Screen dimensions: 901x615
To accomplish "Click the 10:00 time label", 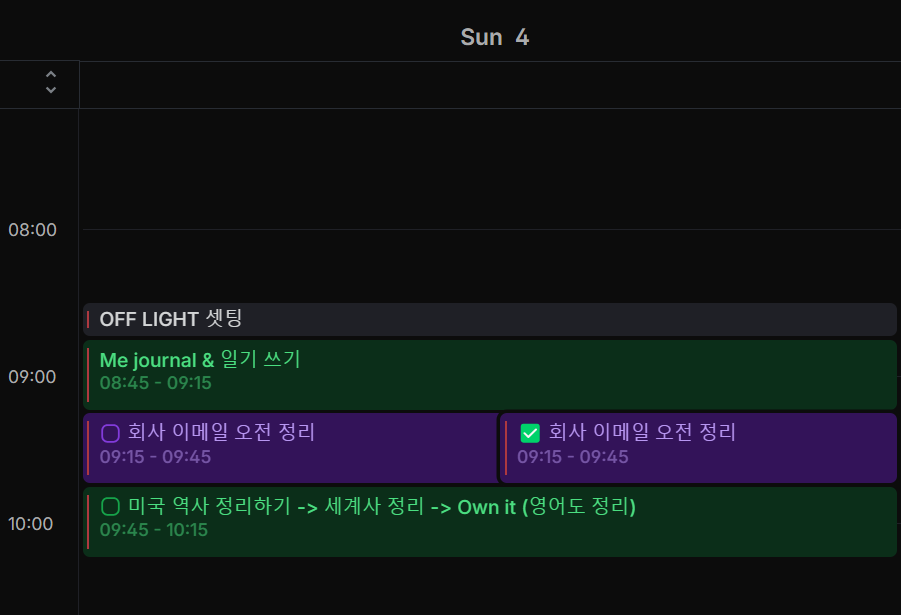I will [x=33, y=524].
